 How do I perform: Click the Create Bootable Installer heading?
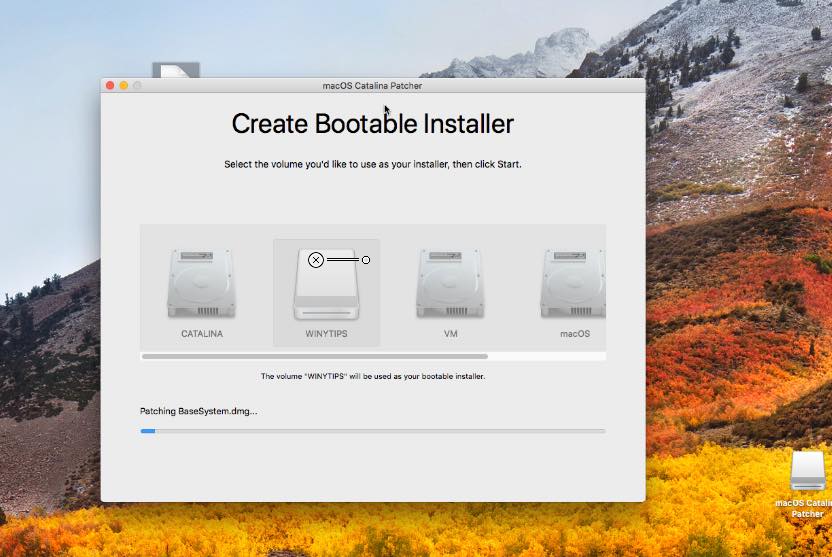372,124
